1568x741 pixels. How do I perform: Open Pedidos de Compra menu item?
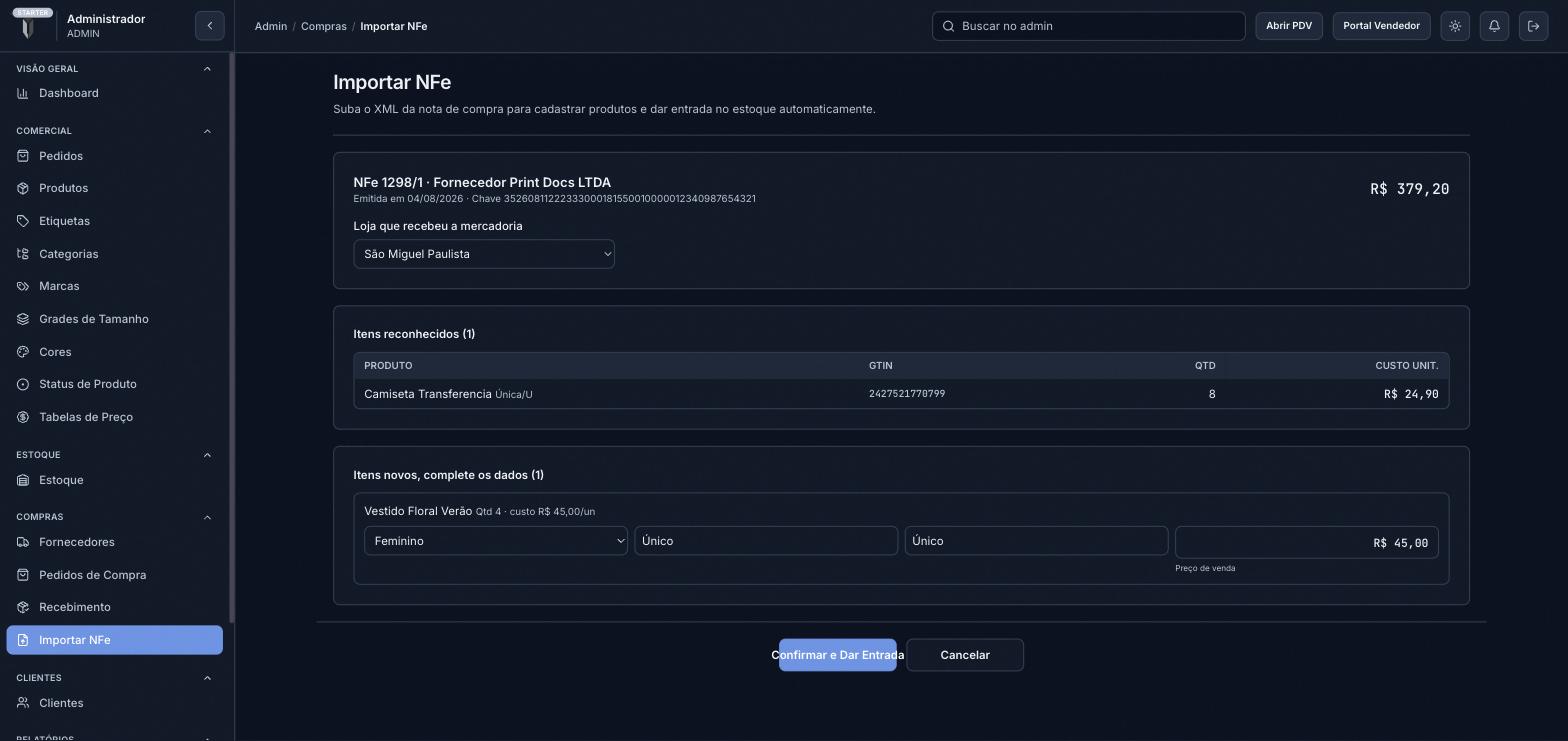click(x=115, y=575)
